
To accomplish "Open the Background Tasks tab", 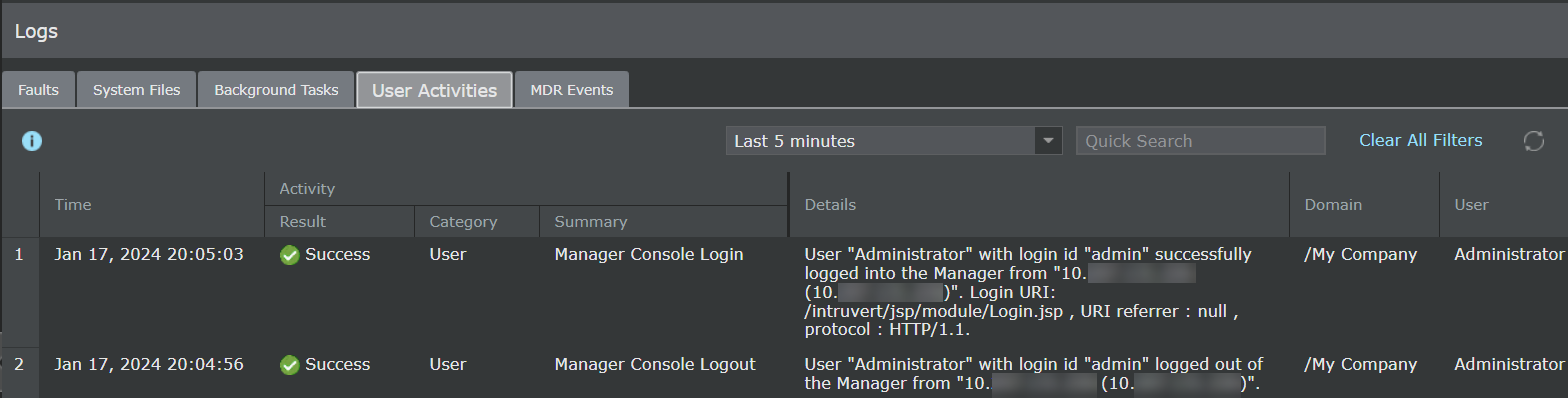I will [x=276, y=90].
